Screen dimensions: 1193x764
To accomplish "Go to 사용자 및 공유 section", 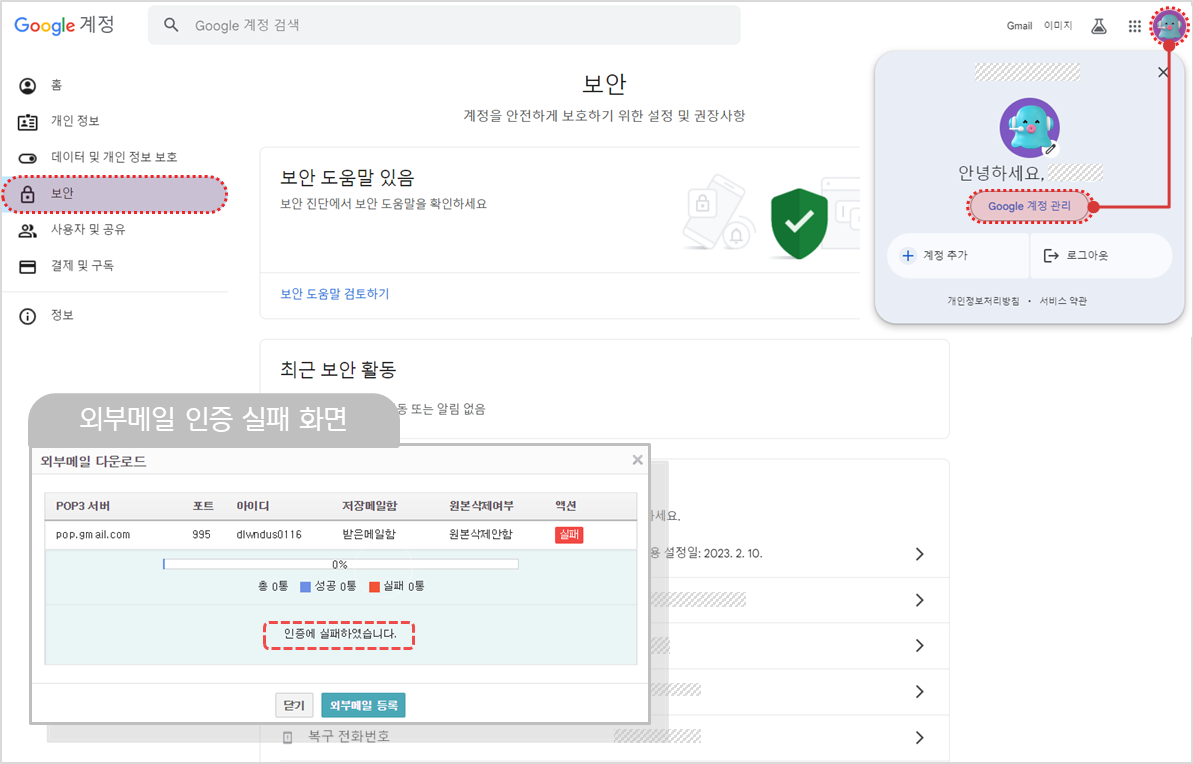I will coord(88,230).
